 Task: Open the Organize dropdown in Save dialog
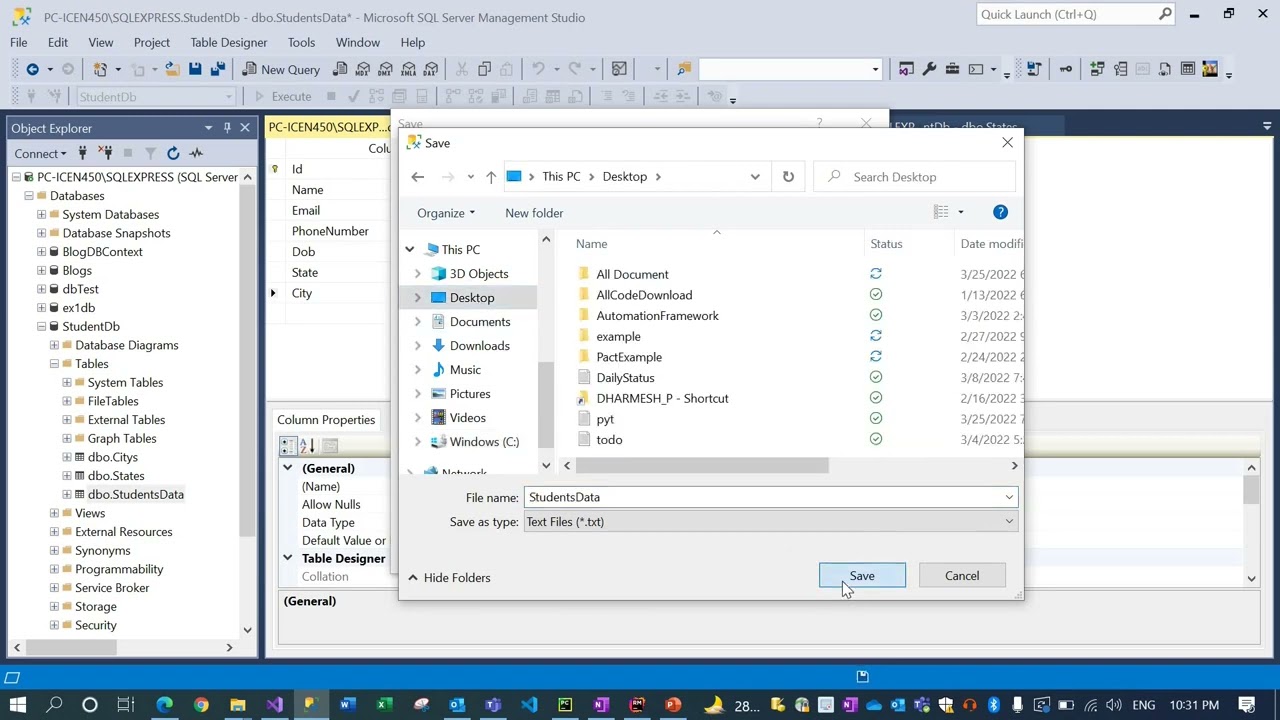[x=446, y=213]
